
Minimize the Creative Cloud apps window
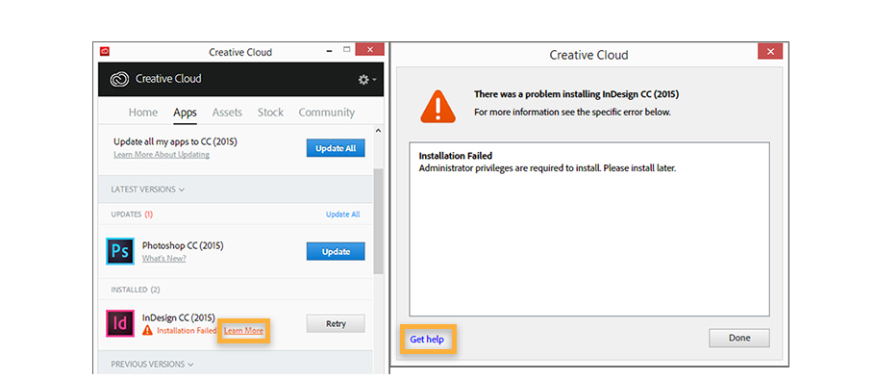(x=330, y=50)
